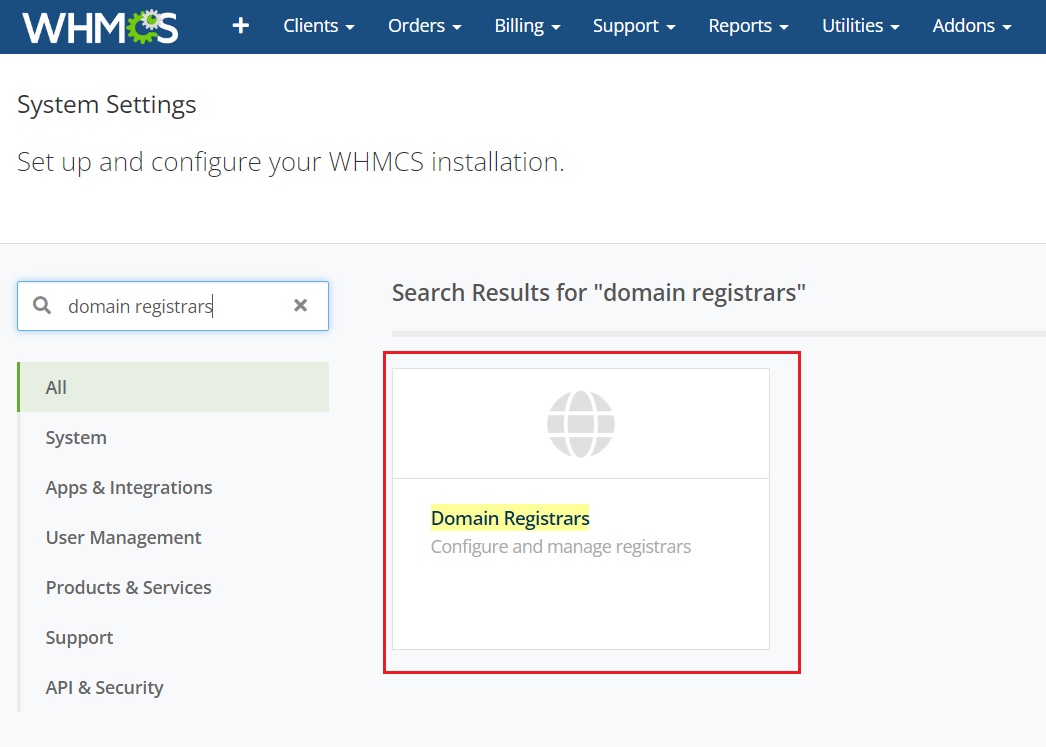Clear the search with the X icon
The height and width of the screenshot is (747, 1046).
(300, 305)
